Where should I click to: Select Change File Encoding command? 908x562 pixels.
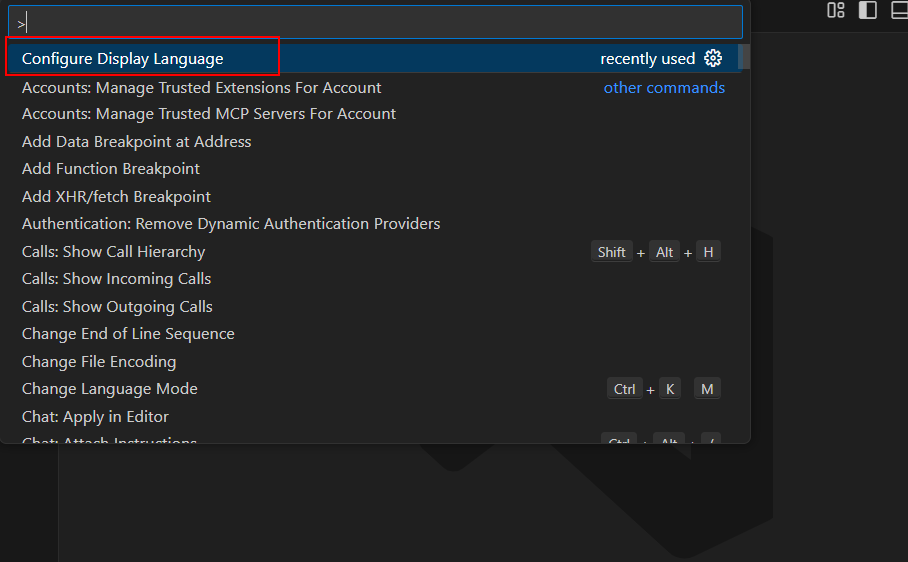(x=99, y=362)
